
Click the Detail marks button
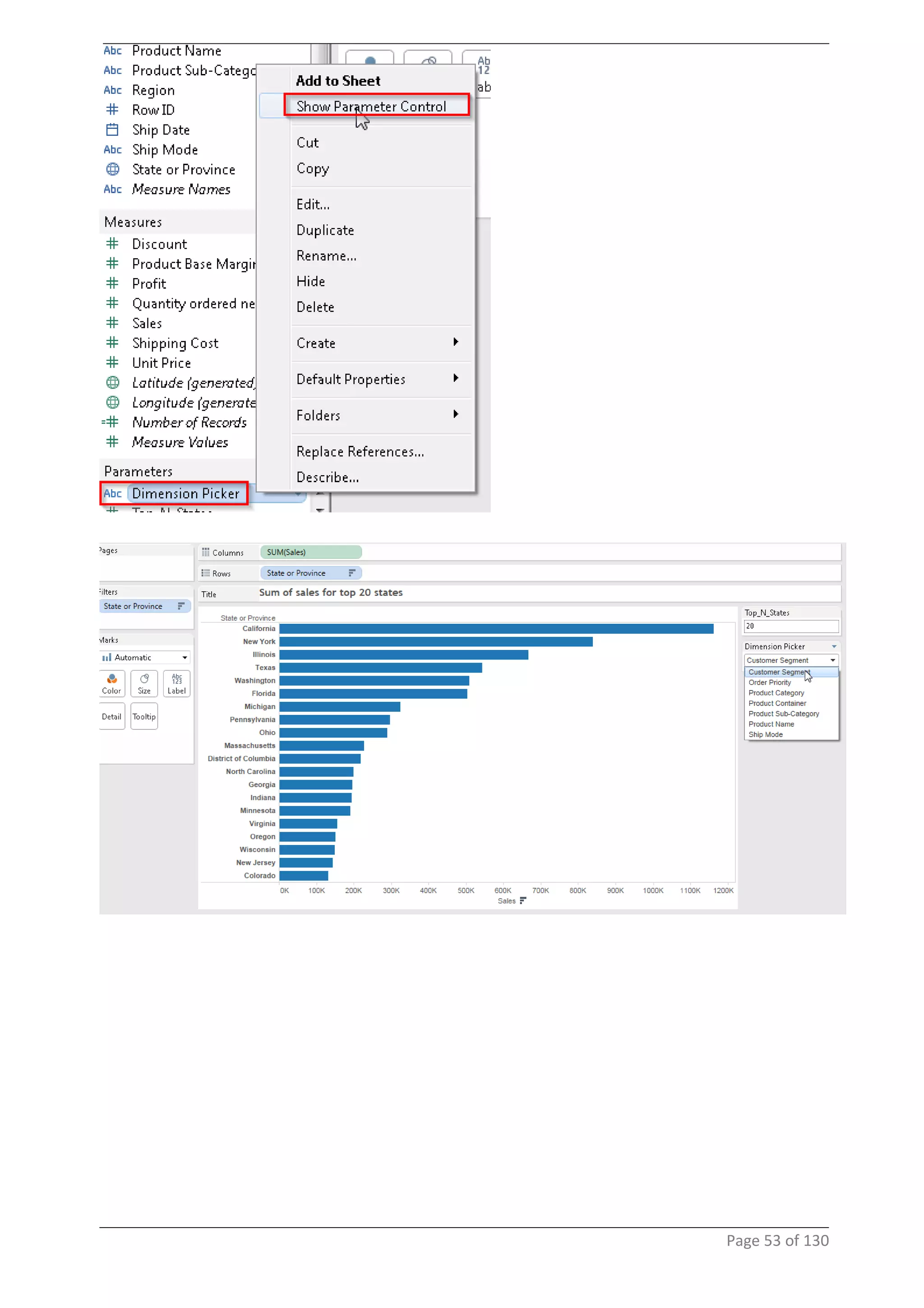coord(111,717)
